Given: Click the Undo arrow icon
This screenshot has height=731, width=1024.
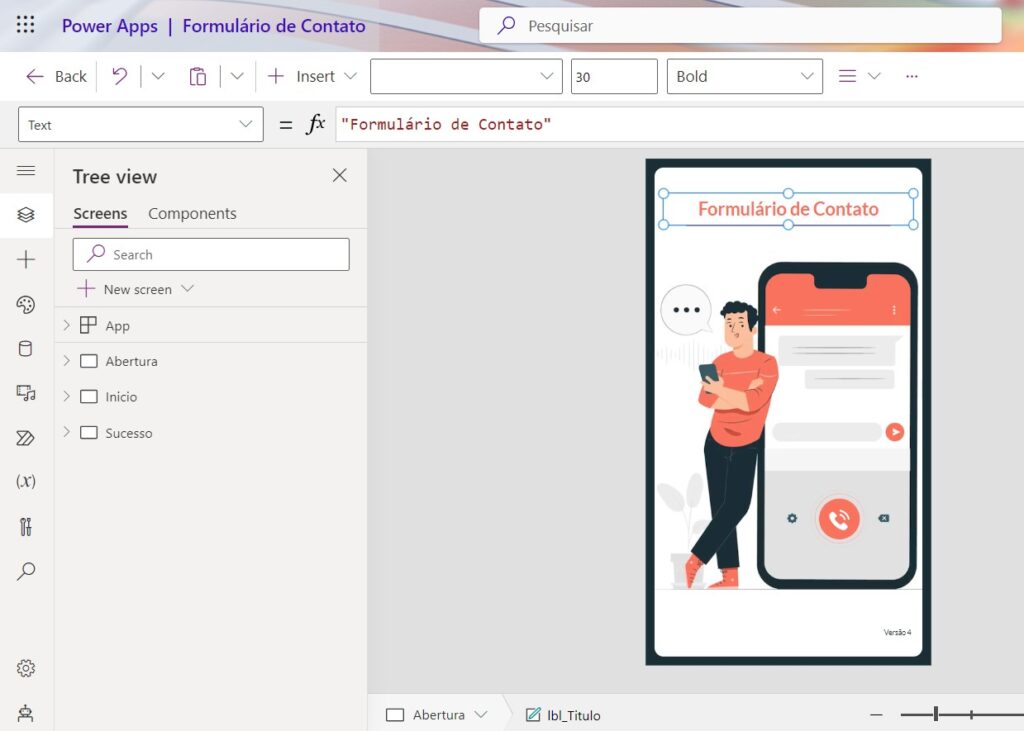Looking at the screenshot, I should click(x=120, y=76).
